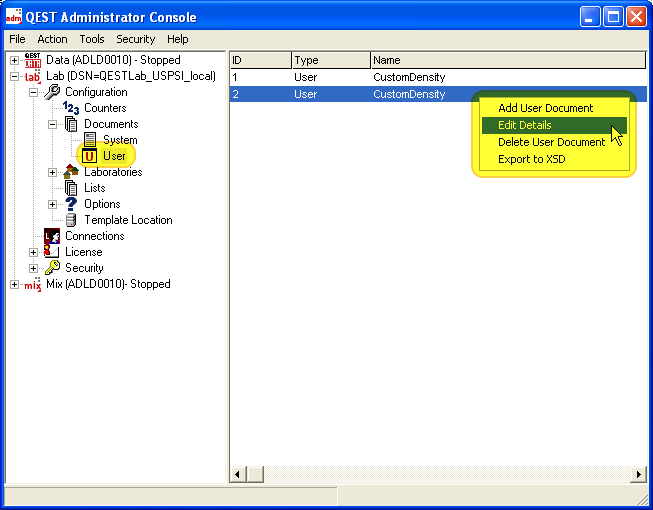Select the License icon in tree

tap(52, 252)
